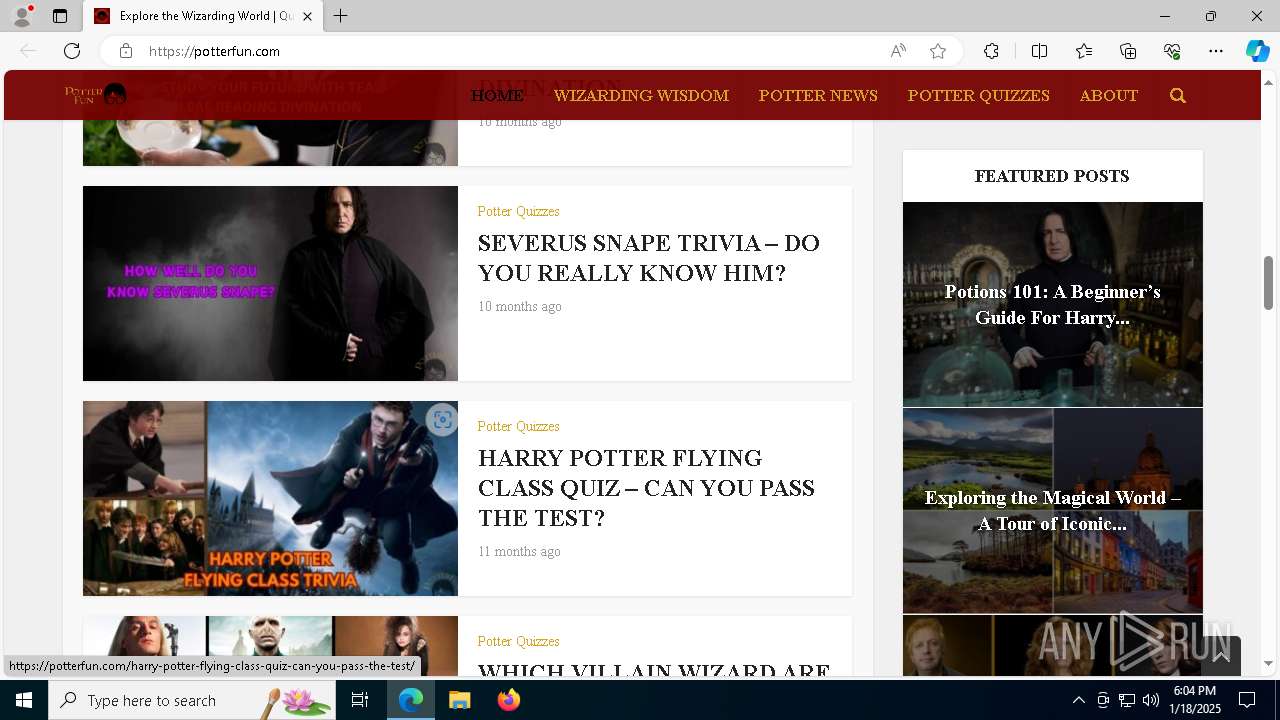This screenshot has height=720, width=1280.
Task: Open the ABOUT menu item
Action: 1109,96
